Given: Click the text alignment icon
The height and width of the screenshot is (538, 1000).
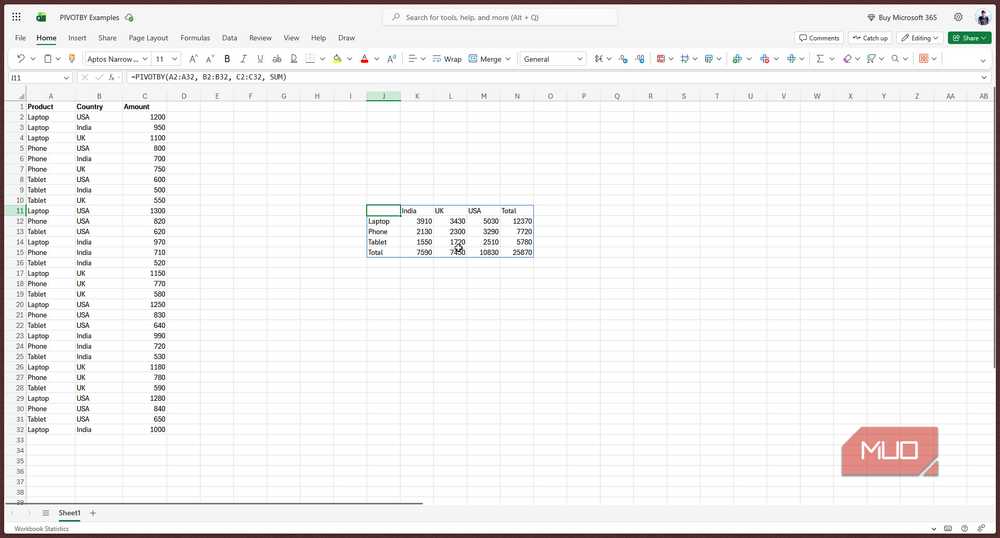Looking at the screenshot, I should [412, 59].
